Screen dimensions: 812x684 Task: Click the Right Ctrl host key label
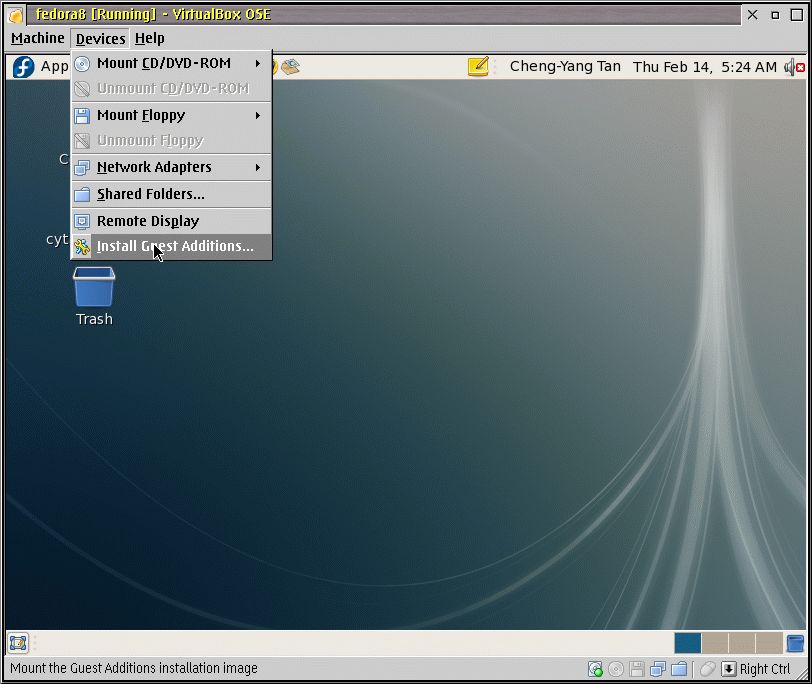(765, 669)
